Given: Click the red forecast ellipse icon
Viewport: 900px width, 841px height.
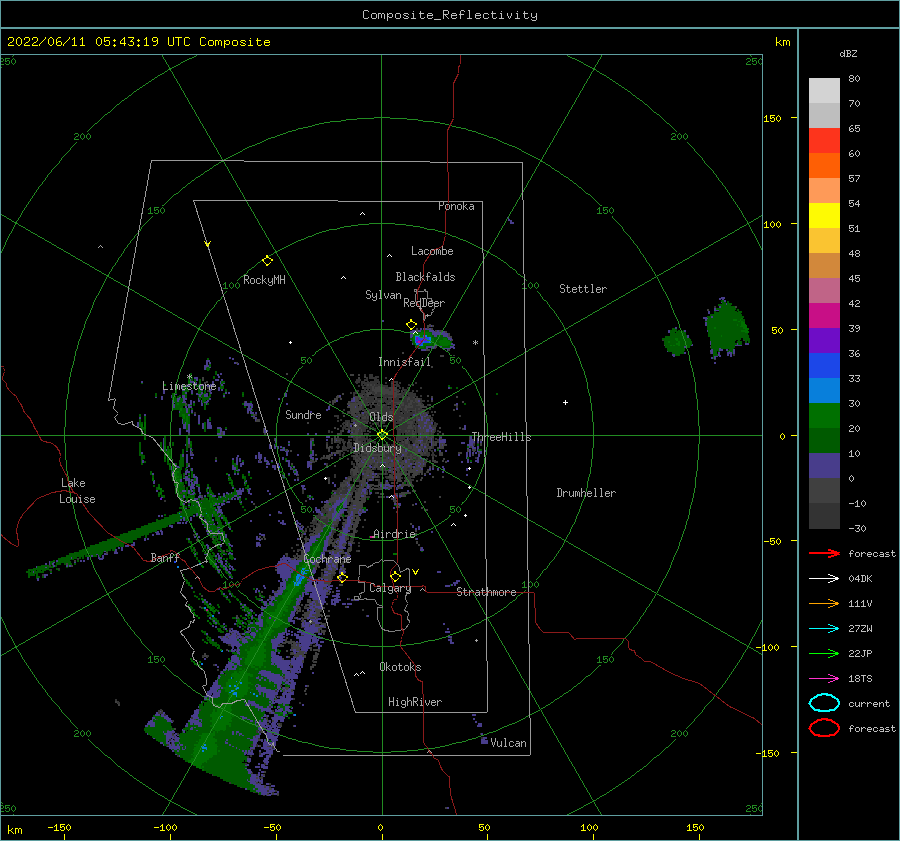Looking at the screenshot, I should pyautogui.click(x=824, y=728).
